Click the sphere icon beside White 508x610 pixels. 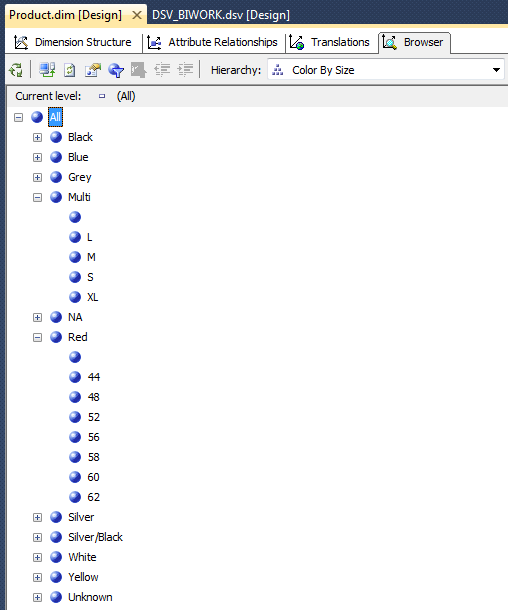pyautogui.click(x=56, y=557)
